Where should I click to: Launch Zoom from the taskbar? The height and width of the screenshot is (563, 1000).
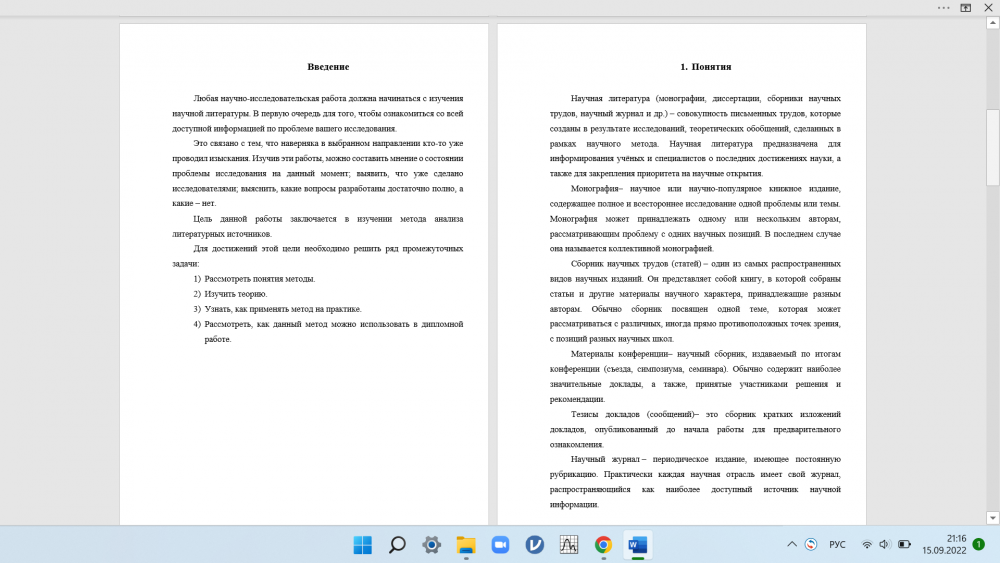tap(500, 545)
